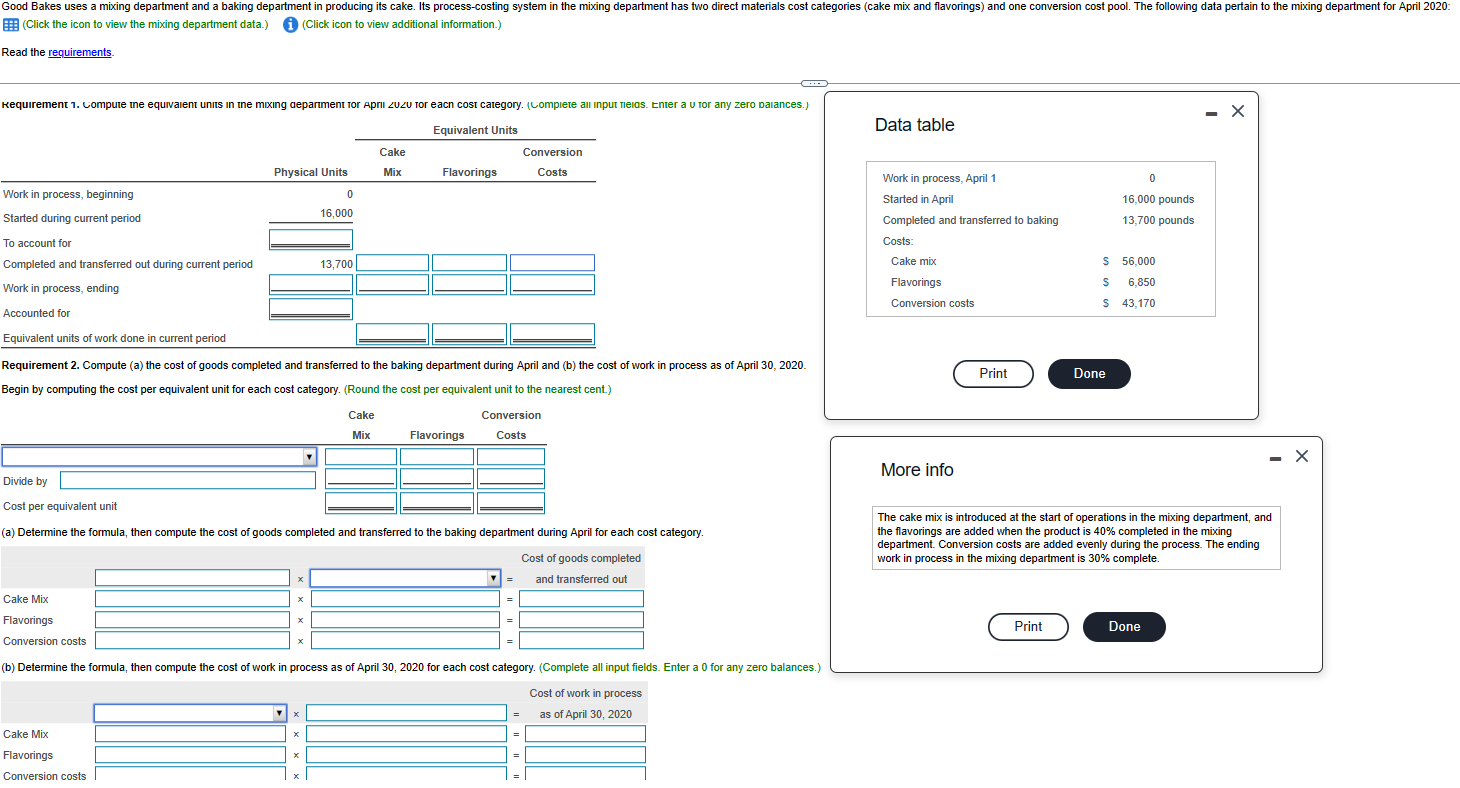Click the ellipsis divider handle above Requirement 1
The image size is (1460, 788).
click(815, 83)
